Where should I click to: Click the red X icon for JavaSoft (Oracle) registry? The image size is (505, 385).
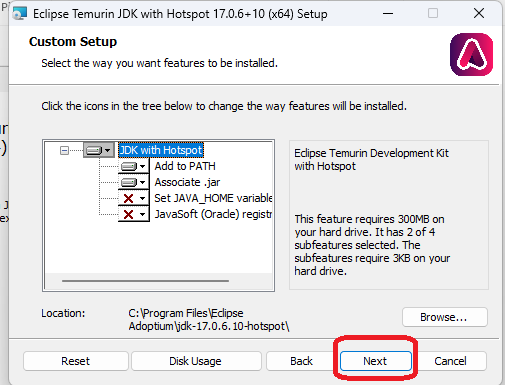pos(128,214)
